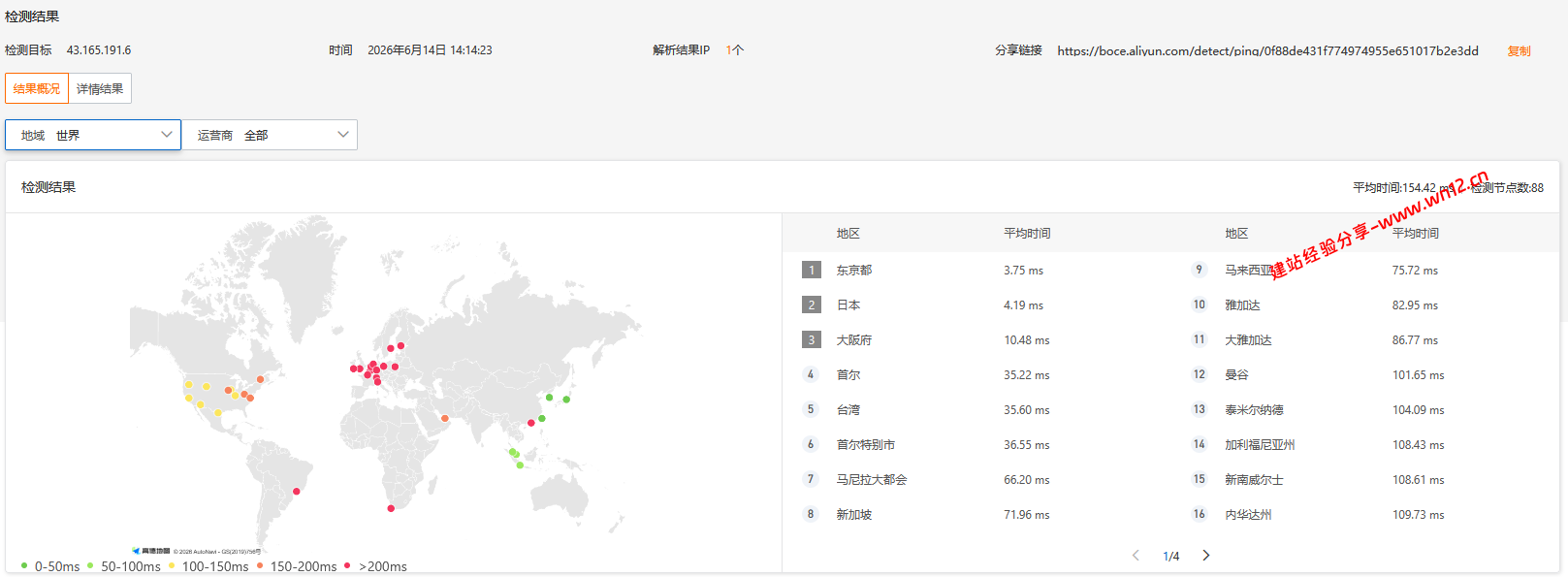The image size is (1568, 577).
Task: Click the Brazil map marker
Action: pyautogui.click(x=297, y=492)
